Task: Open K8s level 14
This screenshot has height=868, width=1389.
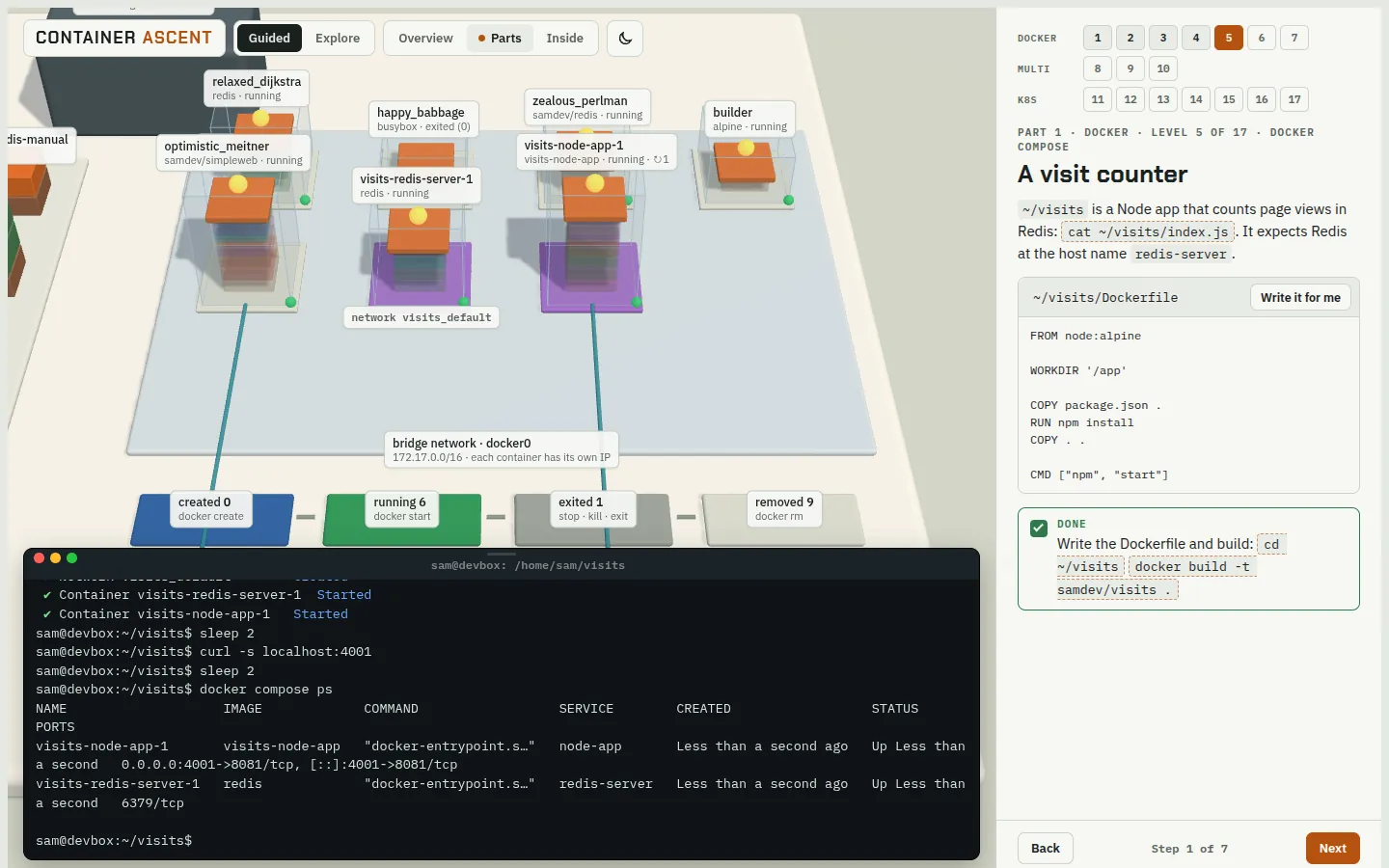Action: [x=1196, y=99]
